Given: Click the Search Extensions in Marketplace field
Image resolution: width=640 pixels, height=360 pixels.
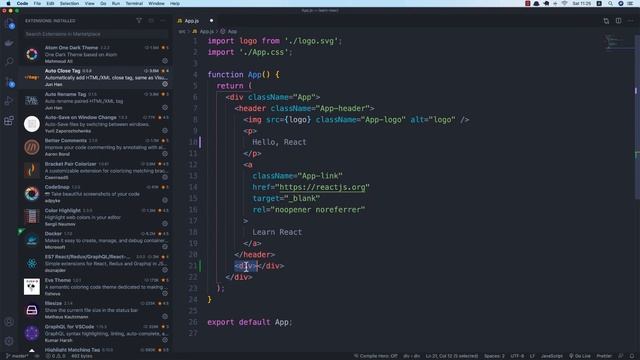Looking at the screenshot, I should 96,34.
